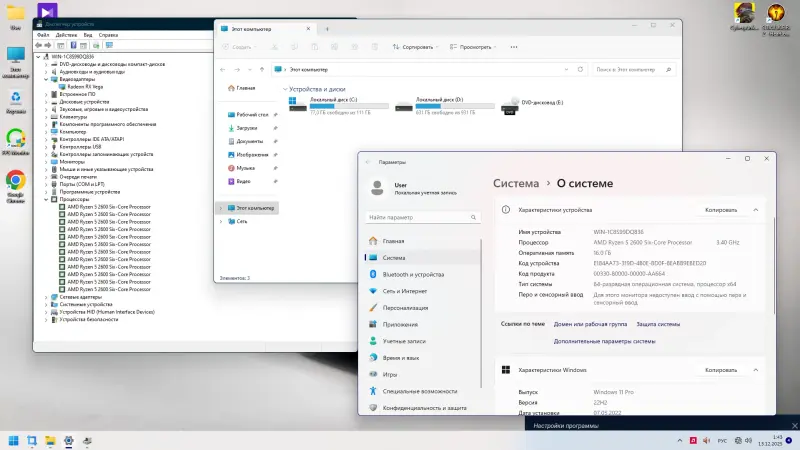Select the DVD-дисковод (E:) drive icon

point(510,107)
